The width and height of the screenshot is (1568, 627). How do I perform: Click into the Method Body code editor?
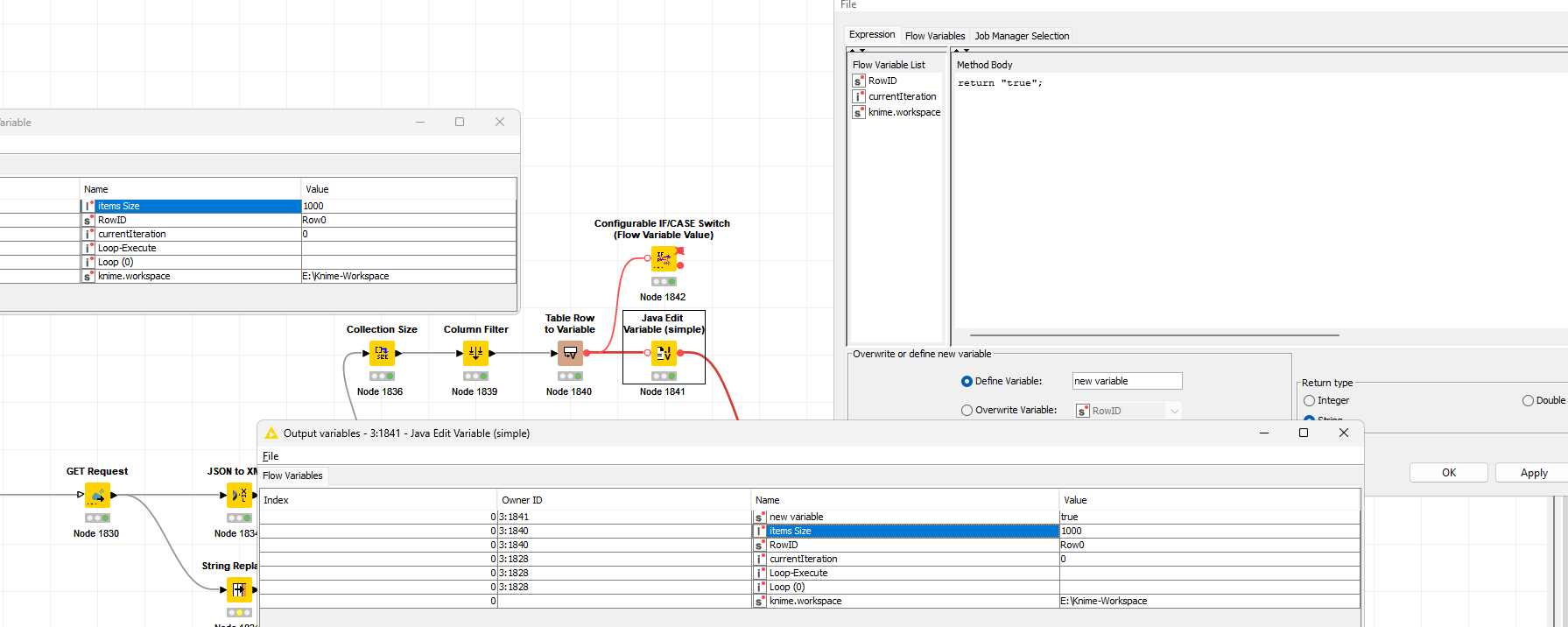pyautogui.click(x=1259, y=201)
